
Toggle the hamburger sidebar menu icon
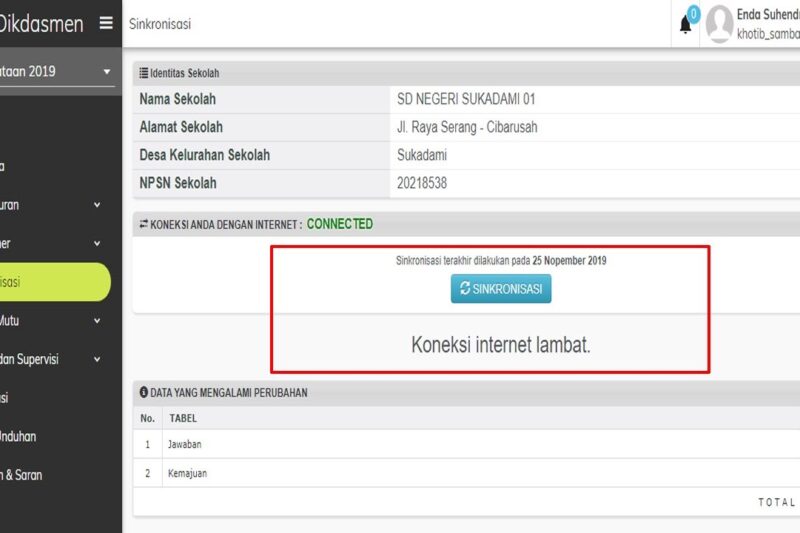pyautogui.click(x=106, y=23)
